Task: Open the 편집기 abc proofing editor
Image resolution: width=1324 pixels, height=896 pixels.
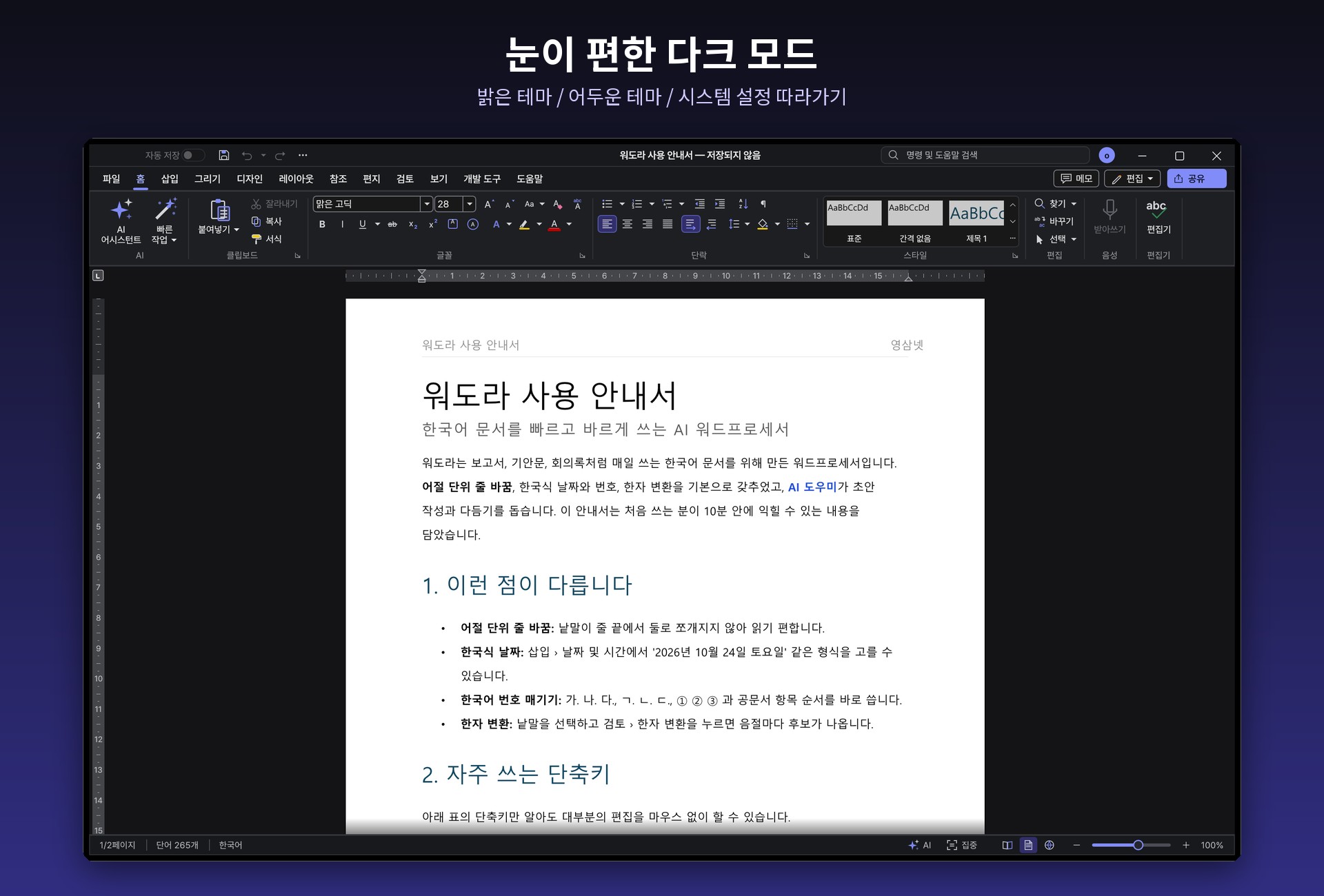Action: [x=1158, y=216]
